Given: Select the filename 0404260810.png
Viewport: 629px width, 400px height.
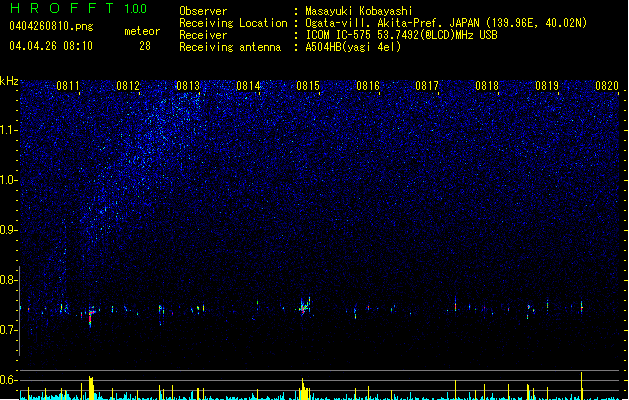Looking at the screenshot, I should coord(51,26).
